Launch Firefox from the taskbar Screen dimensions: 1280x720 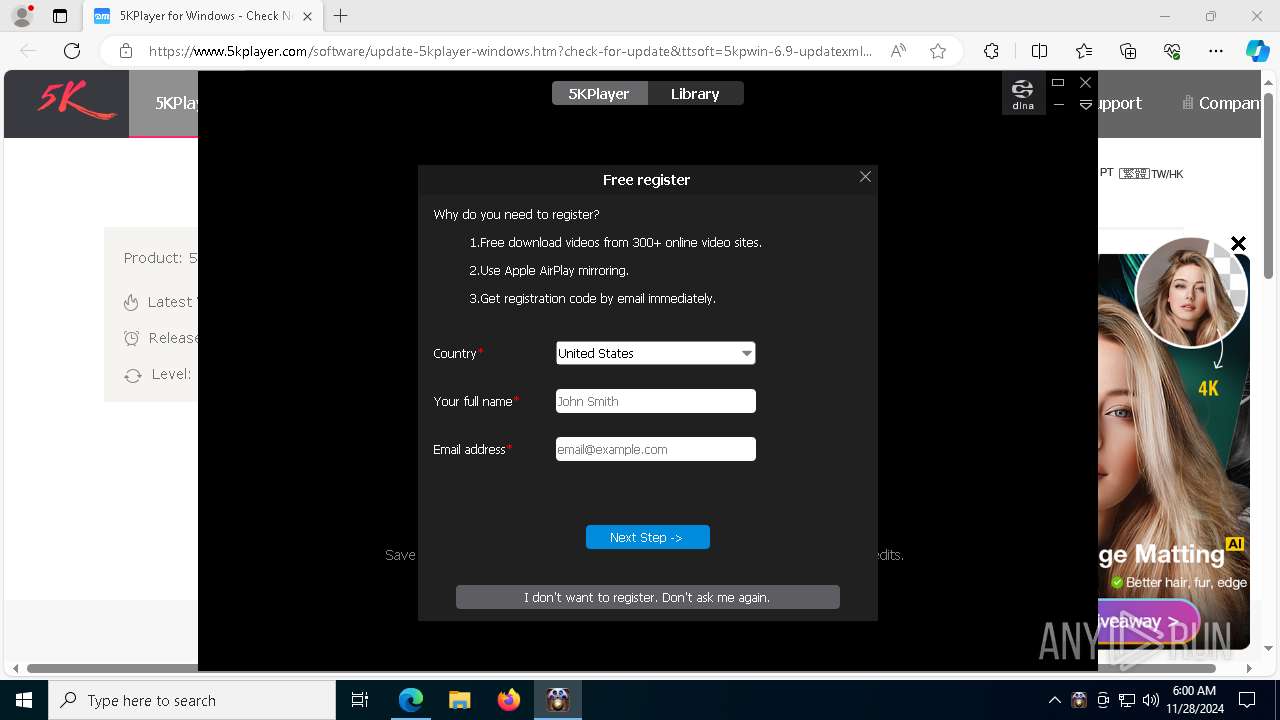(509, 700)
